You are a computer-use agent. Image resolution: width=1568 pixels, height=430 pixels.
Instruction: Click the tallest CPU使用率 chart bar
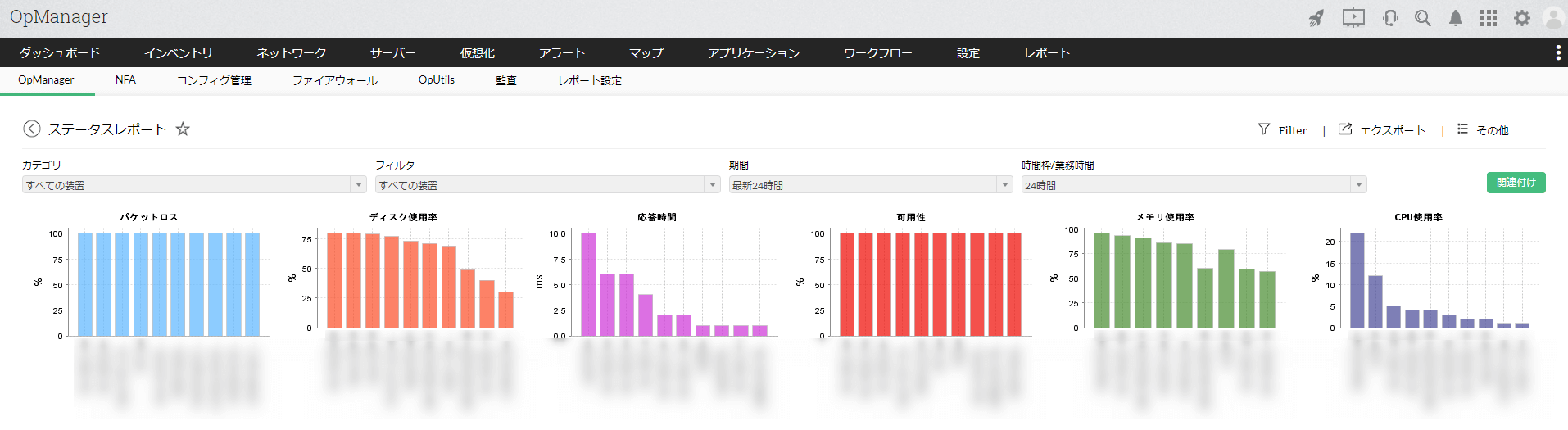click(1357, 280)
